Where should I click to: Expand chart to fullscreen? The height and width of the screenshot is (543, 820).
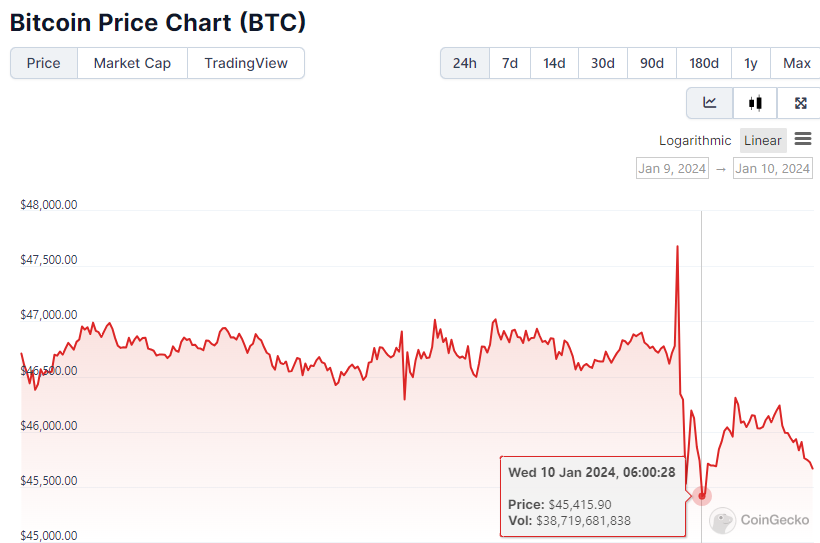800,102
